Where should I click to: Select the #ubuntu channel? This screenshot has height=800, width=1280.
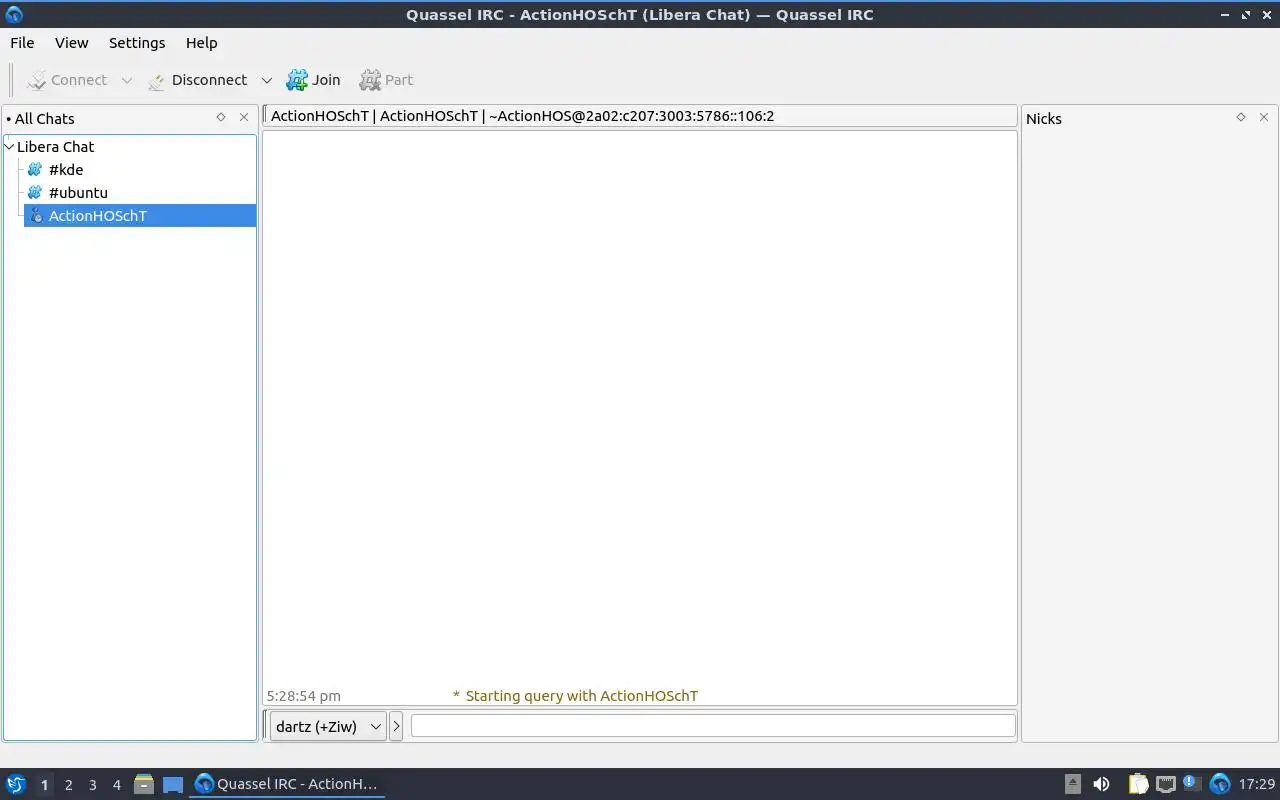78,193
